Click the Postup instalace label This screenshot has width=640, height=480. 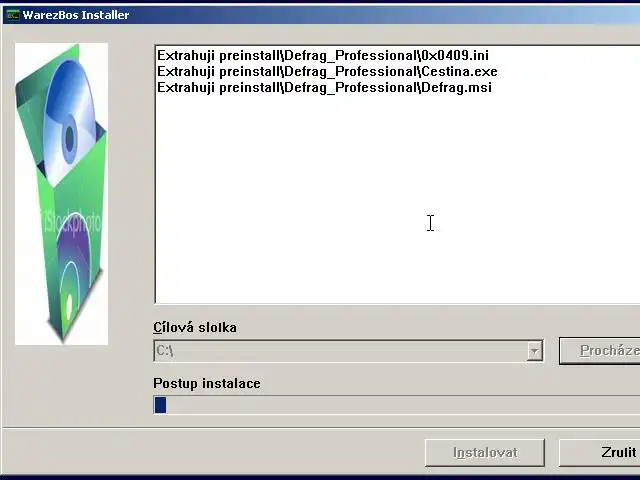tap(207, 383)
